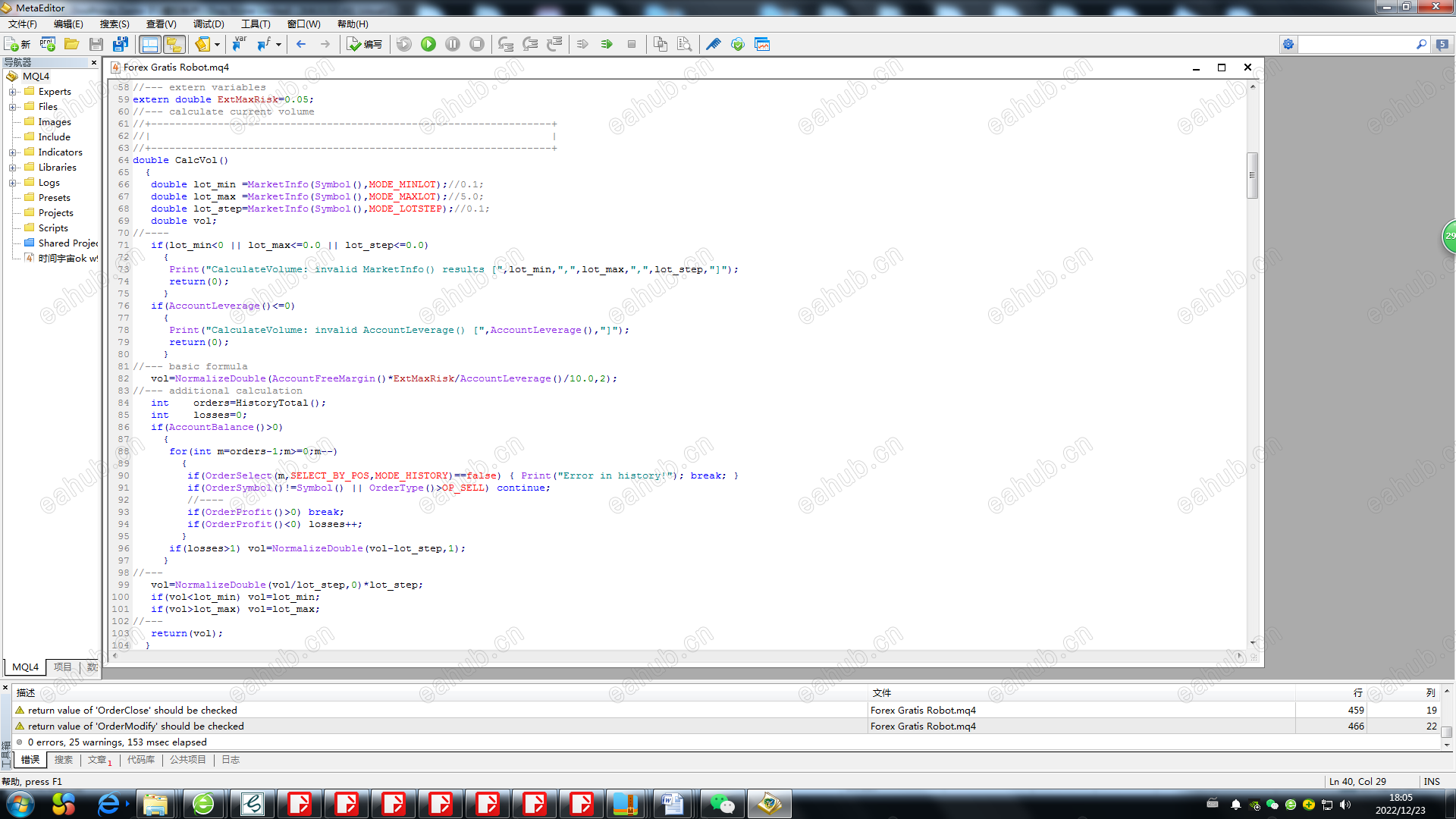Open file using folder icon

[72, 44]
